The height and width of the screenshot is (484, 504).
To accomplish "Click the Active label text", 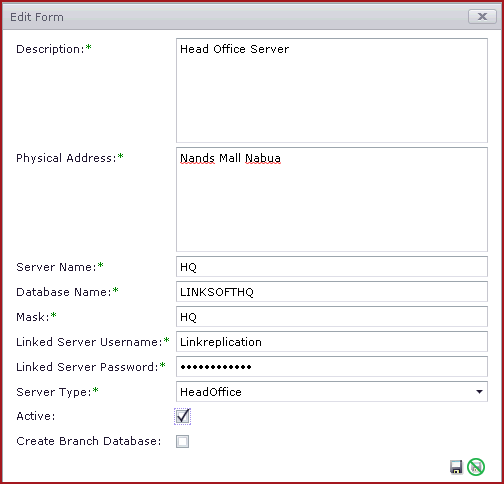I will [36, 416].
